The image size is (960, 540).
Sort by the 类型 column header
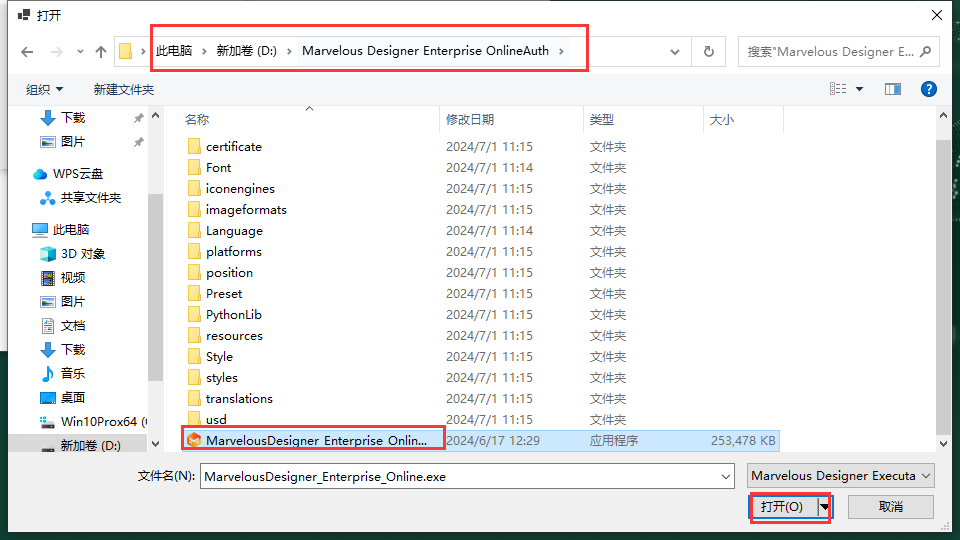click(x=601, y=120)
